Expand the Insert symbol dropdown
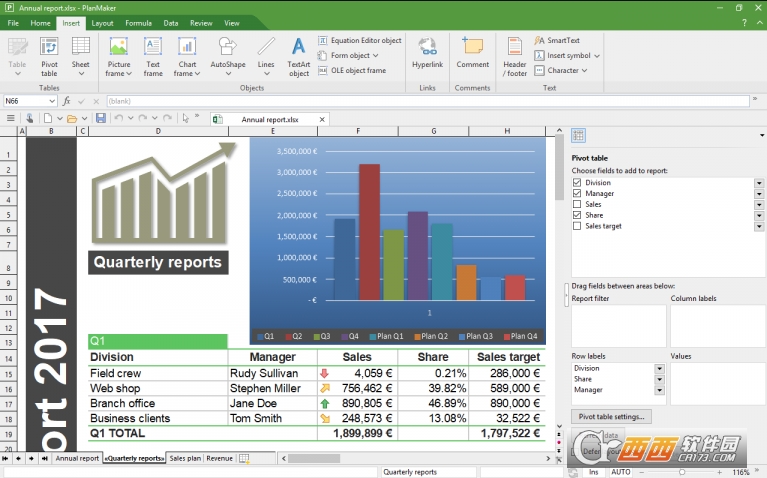767x478 pixels. 597,56
